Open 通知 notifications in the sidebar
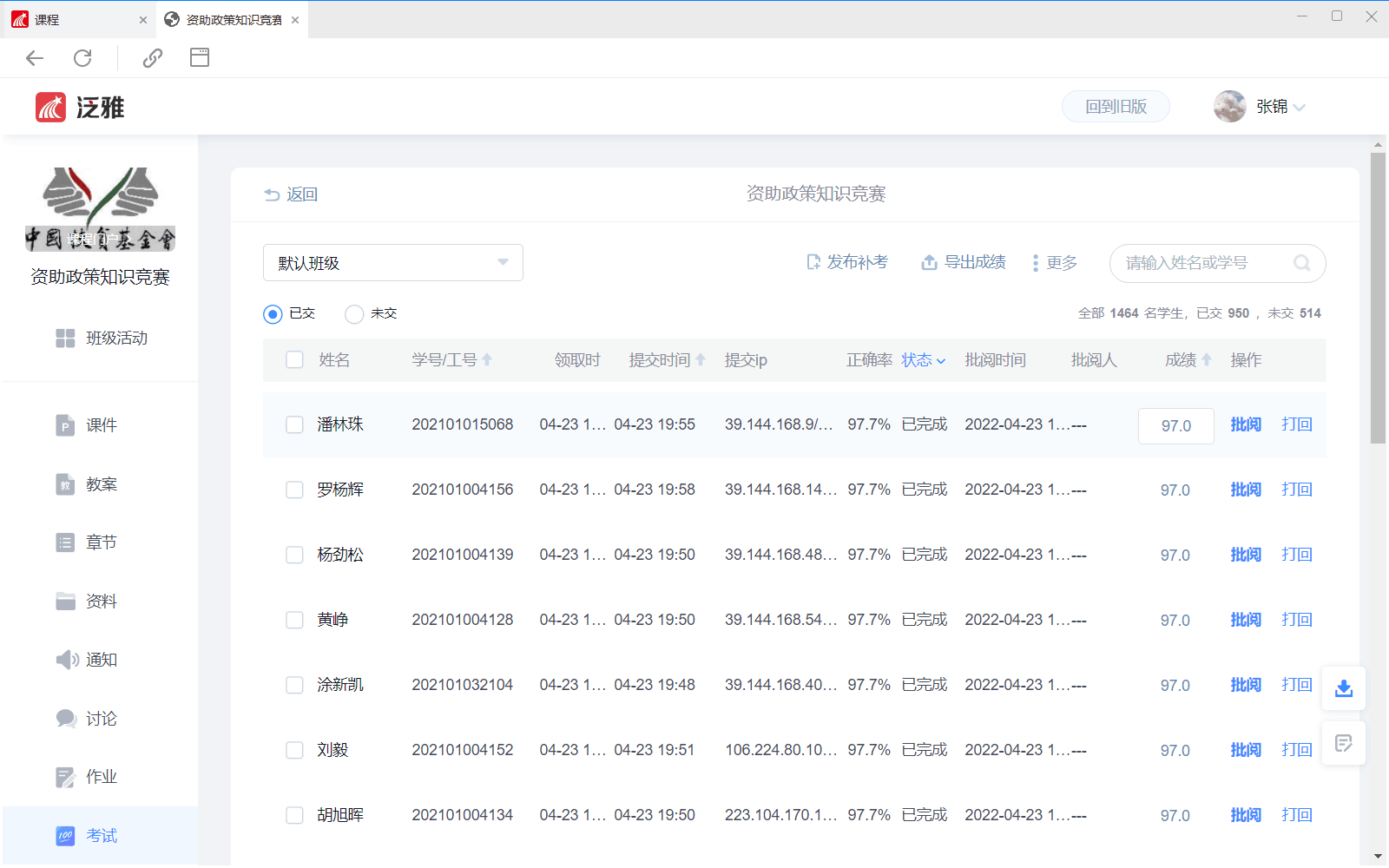1389x868 pixels. tap(101, 660)
